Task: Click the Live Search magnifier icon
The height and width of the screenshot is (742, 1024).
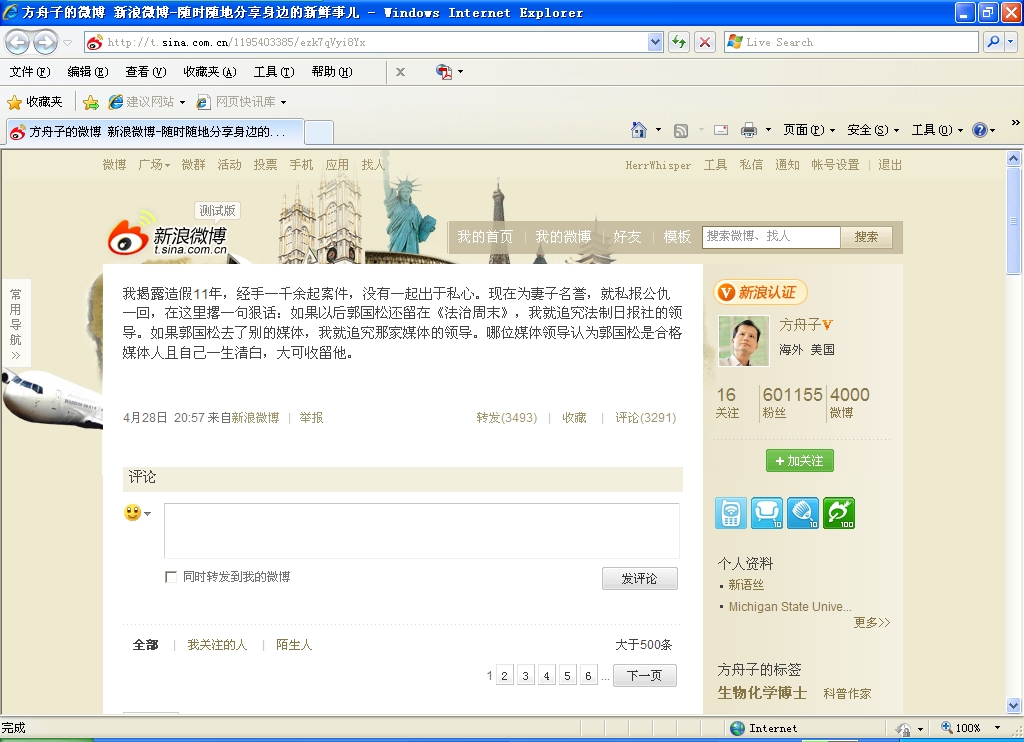Action: [x=993, y=42]
